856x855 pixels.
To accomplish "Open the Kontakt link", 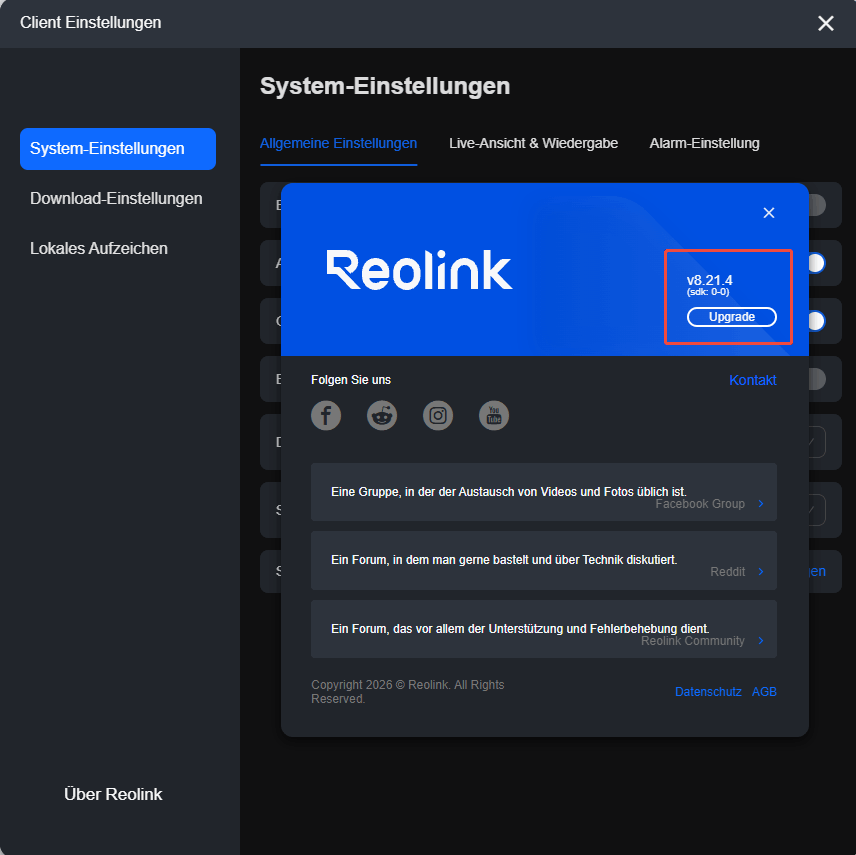I will 752,380.
